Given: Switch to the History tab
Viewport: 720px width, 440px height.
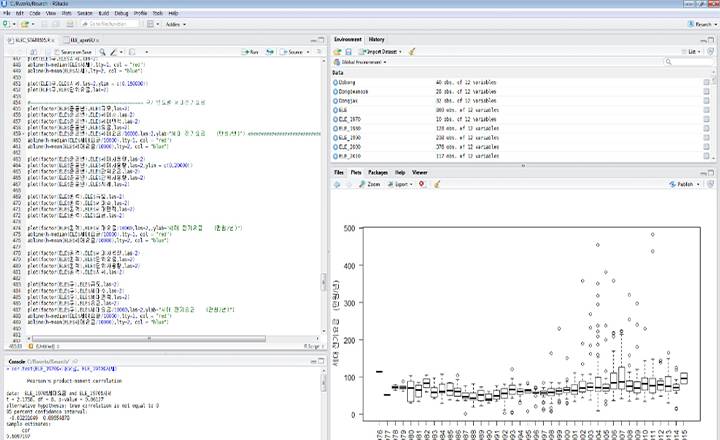Looking at the screenshot, I should point(377,38).
